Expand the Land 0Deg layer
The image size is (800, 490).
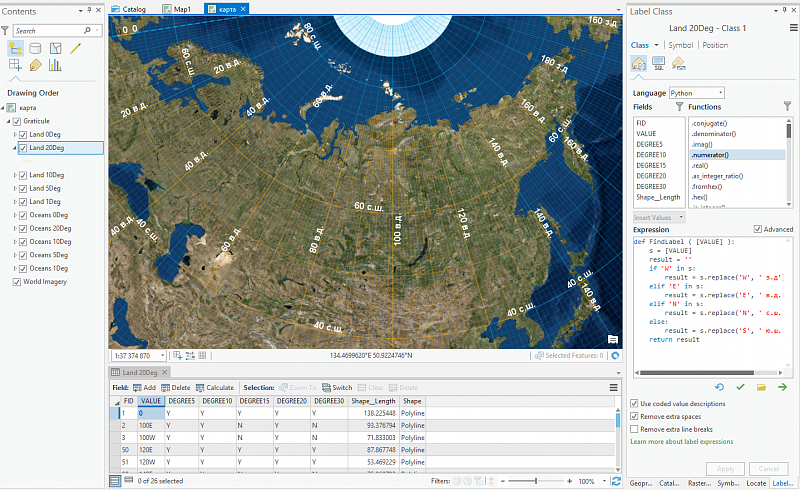pyautogui.click(x=15, y=134)
